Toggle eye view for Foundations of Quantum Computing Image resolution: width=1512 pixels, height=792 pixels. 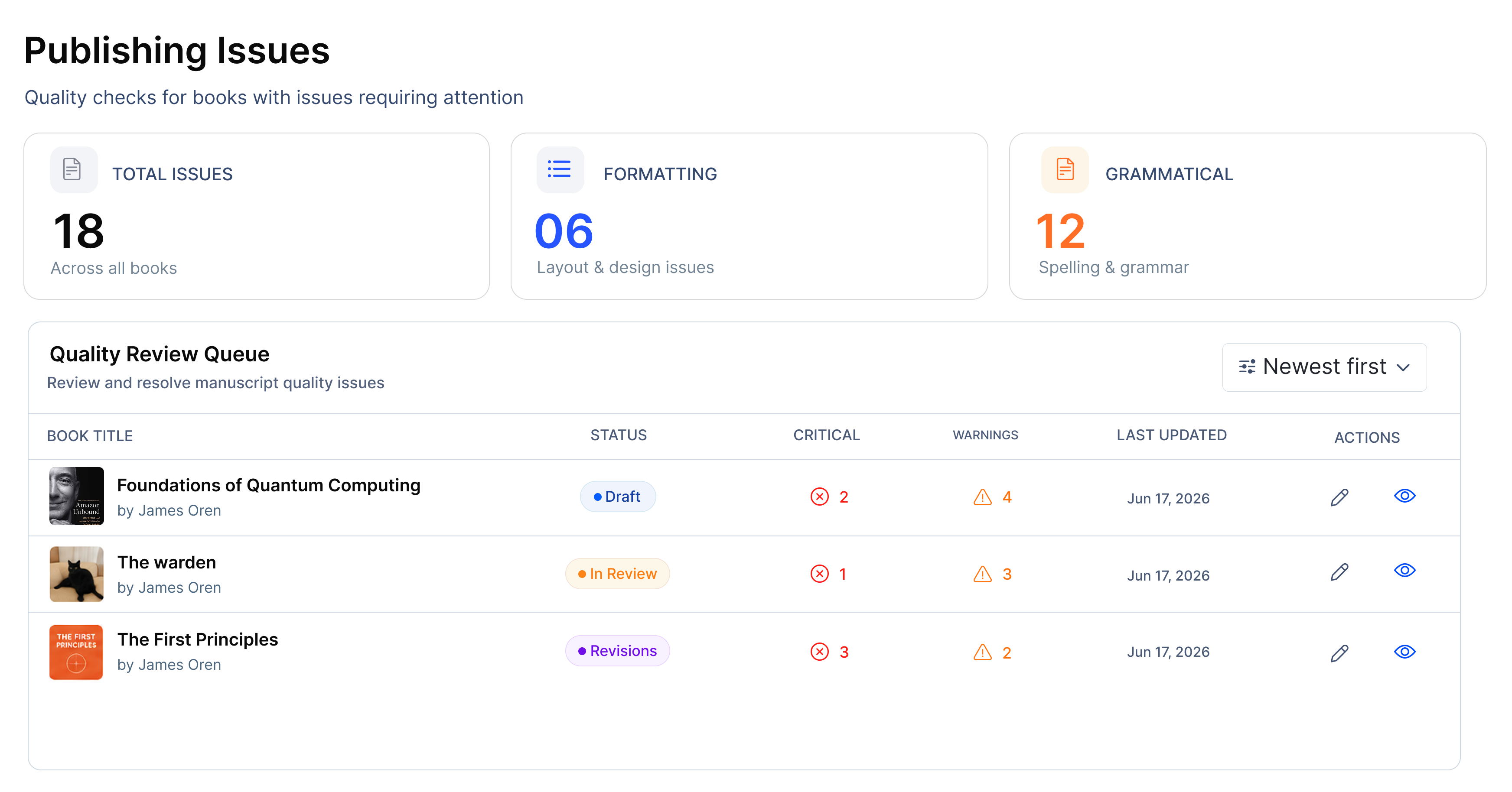coord(1404,496)
